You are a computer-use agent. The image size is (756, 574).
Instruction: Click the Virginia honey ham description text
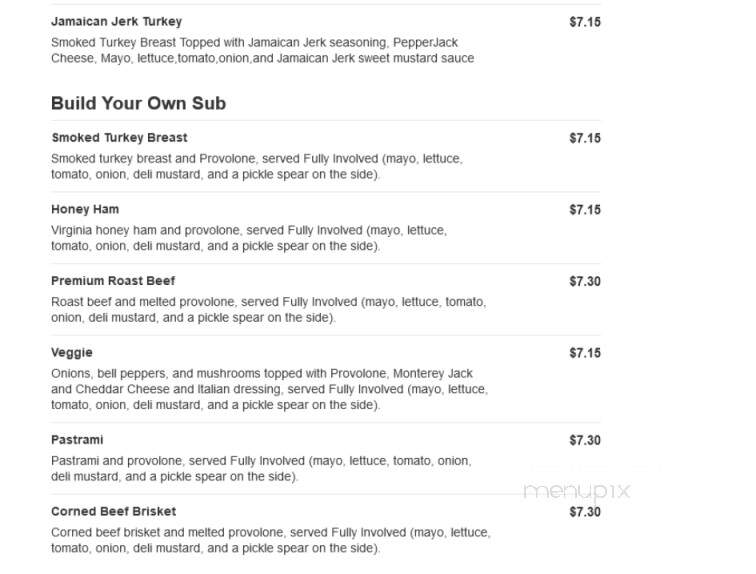[249, 238]
